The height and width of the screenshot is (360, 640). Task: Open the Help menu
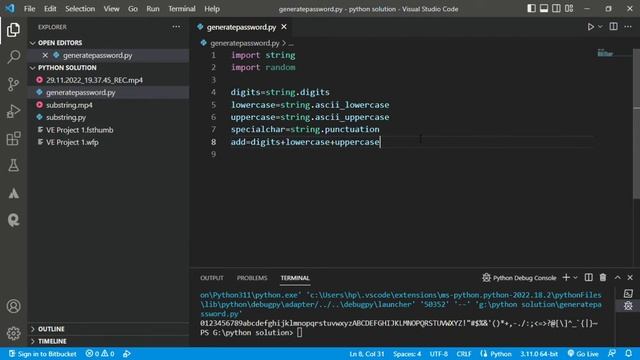tap(212, 9)
